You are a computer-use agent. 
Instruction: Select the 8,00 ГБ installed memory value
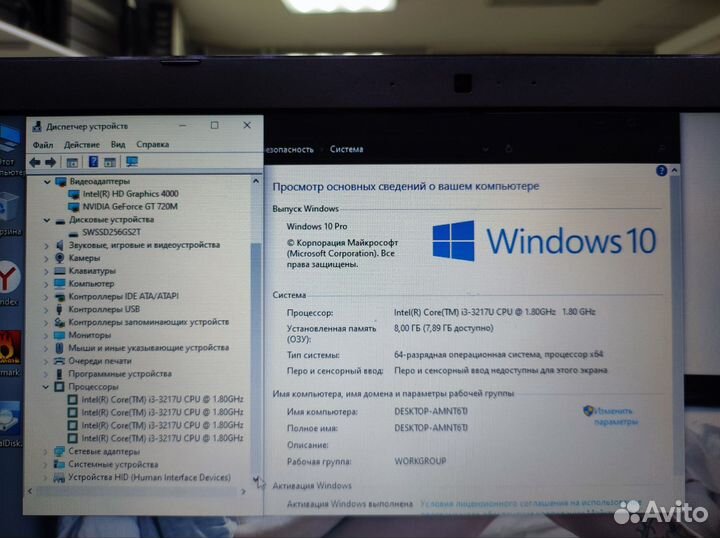444,328
